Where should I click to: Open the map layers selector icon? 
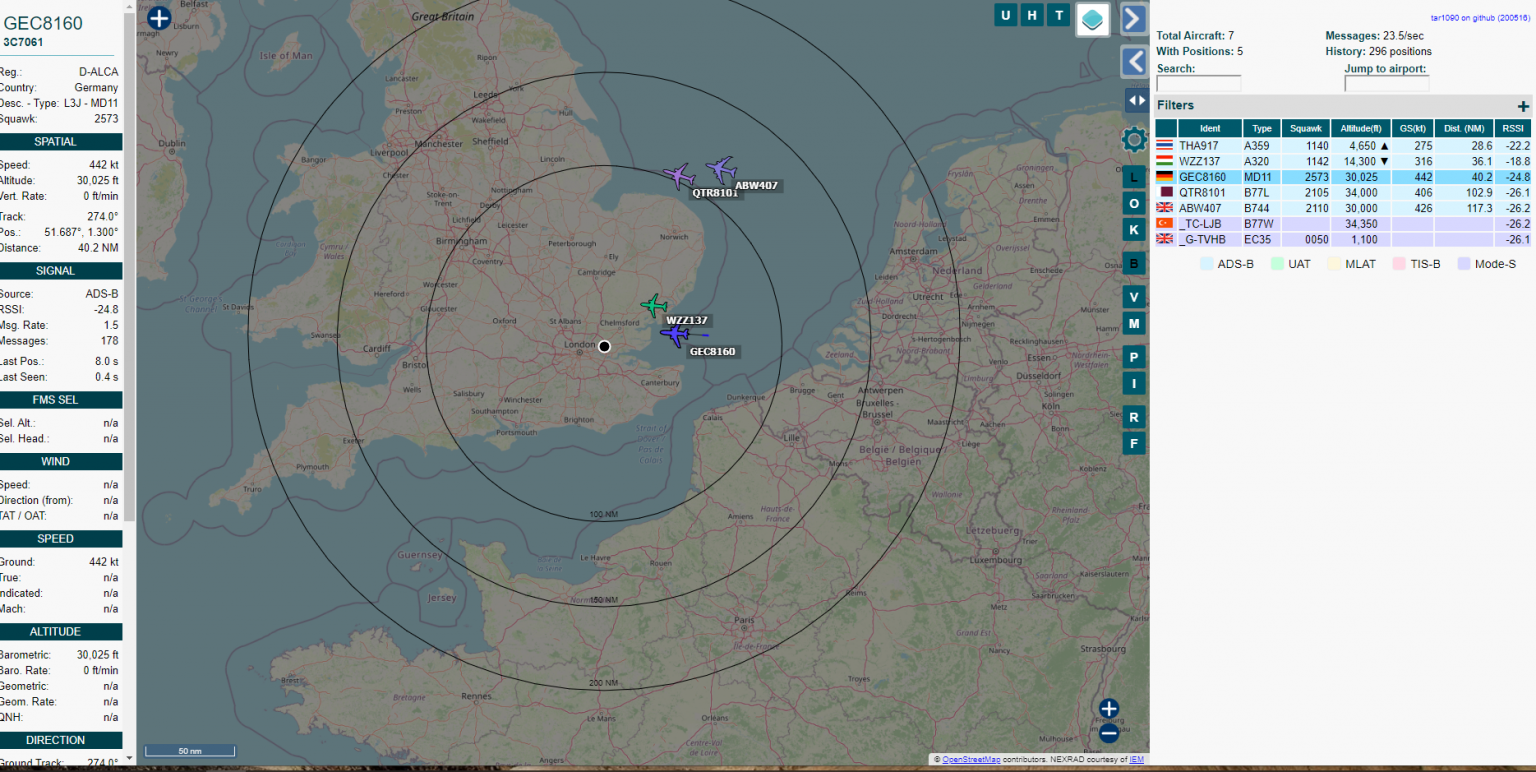coord(1092,20)
